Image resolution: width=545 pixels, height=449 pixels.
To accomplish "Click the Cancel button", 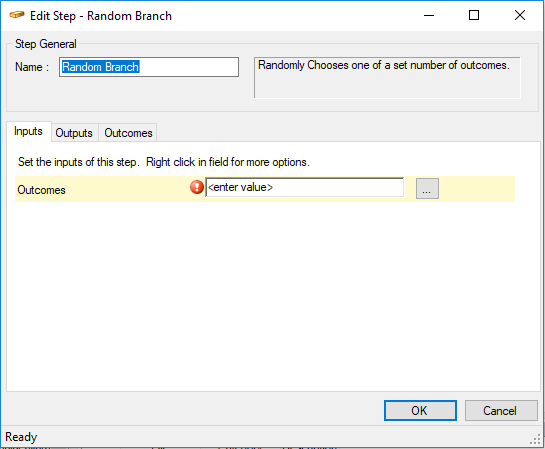I will tap(501, 410).
